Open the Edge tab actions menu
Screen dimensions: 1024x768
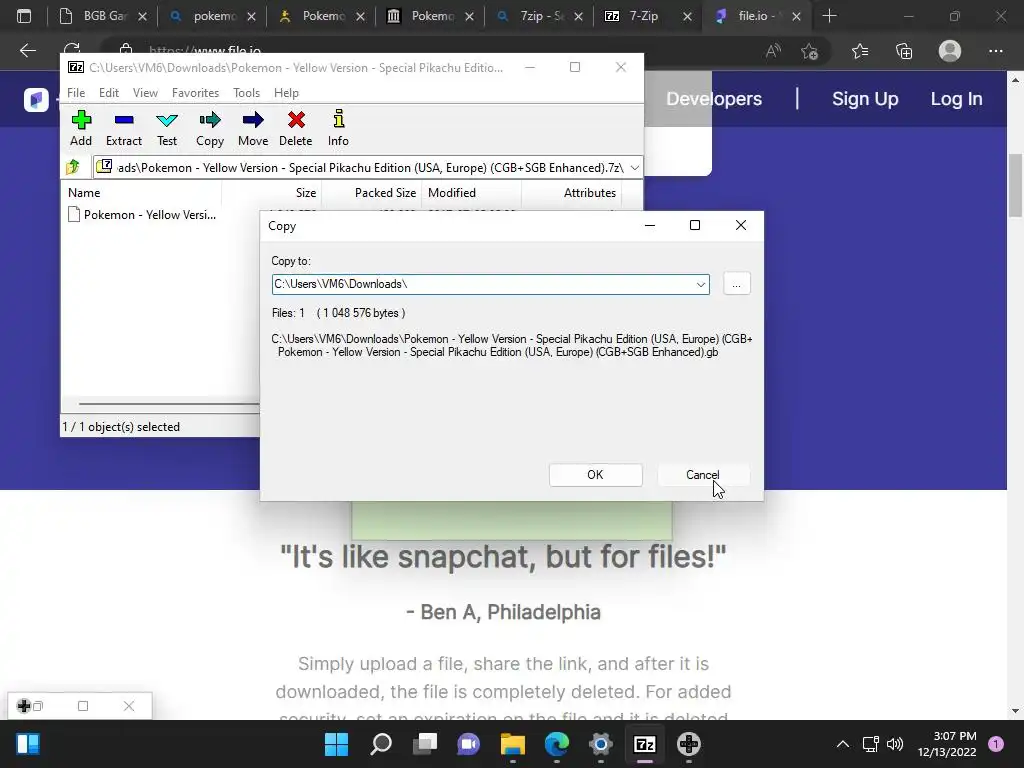pyautogui.click(x=24, y=16)
